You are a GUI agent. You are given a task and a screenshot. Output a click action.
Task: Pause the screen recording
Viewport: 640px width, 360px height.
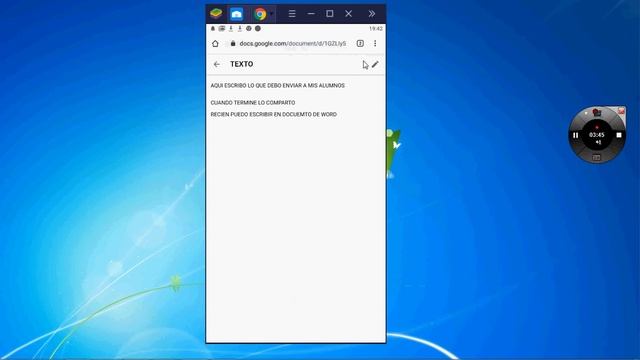pos(576,135)
